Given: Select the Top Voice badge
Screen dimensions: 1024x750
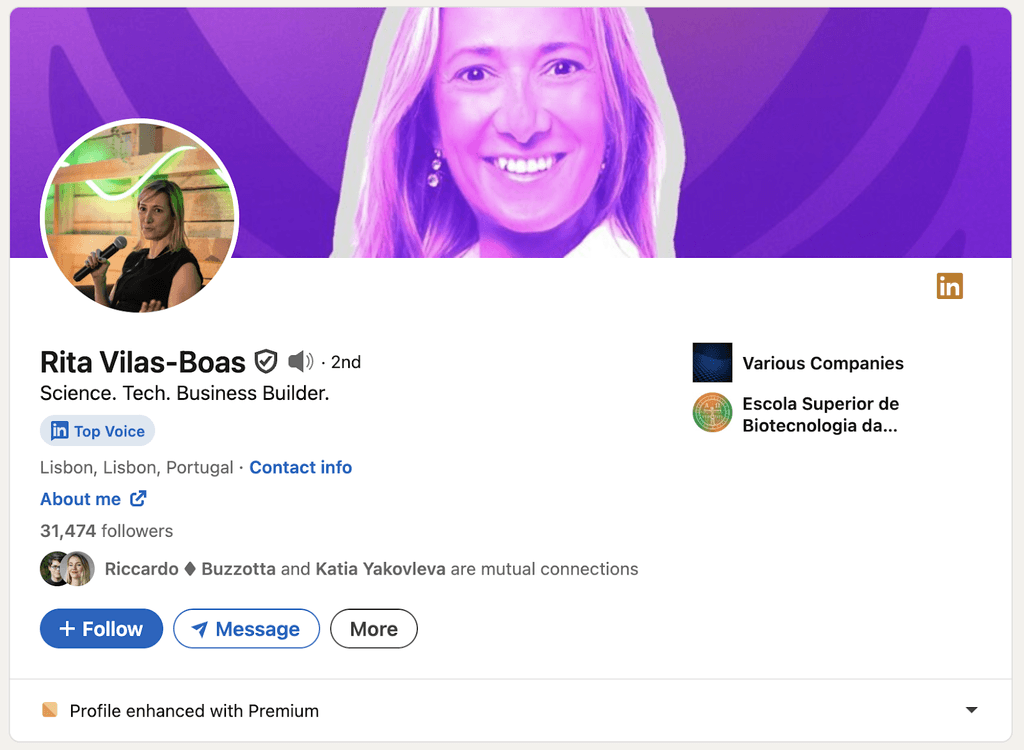Looking at the screenshot, I should (97, 430).
